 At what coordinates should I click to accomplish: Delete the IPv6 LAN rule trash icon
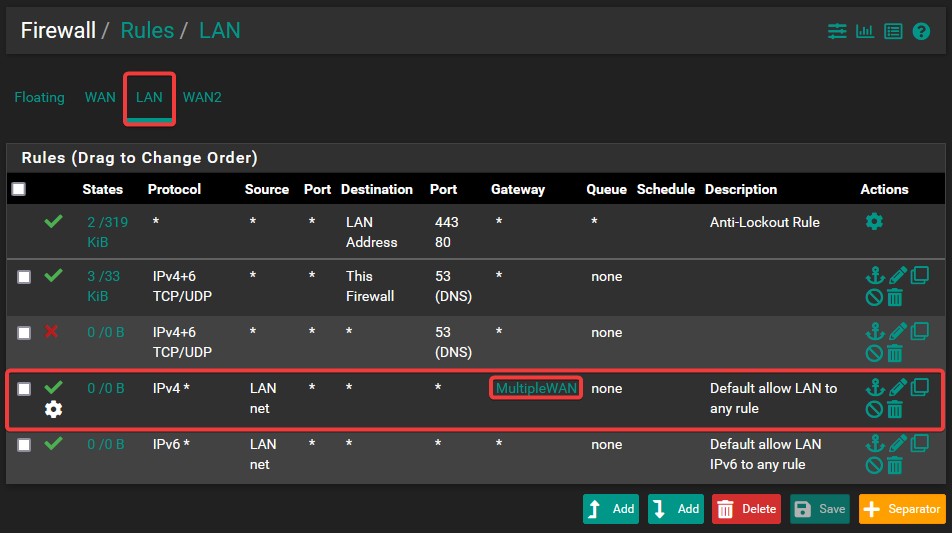pyautogui.click(x=895, y=465)
